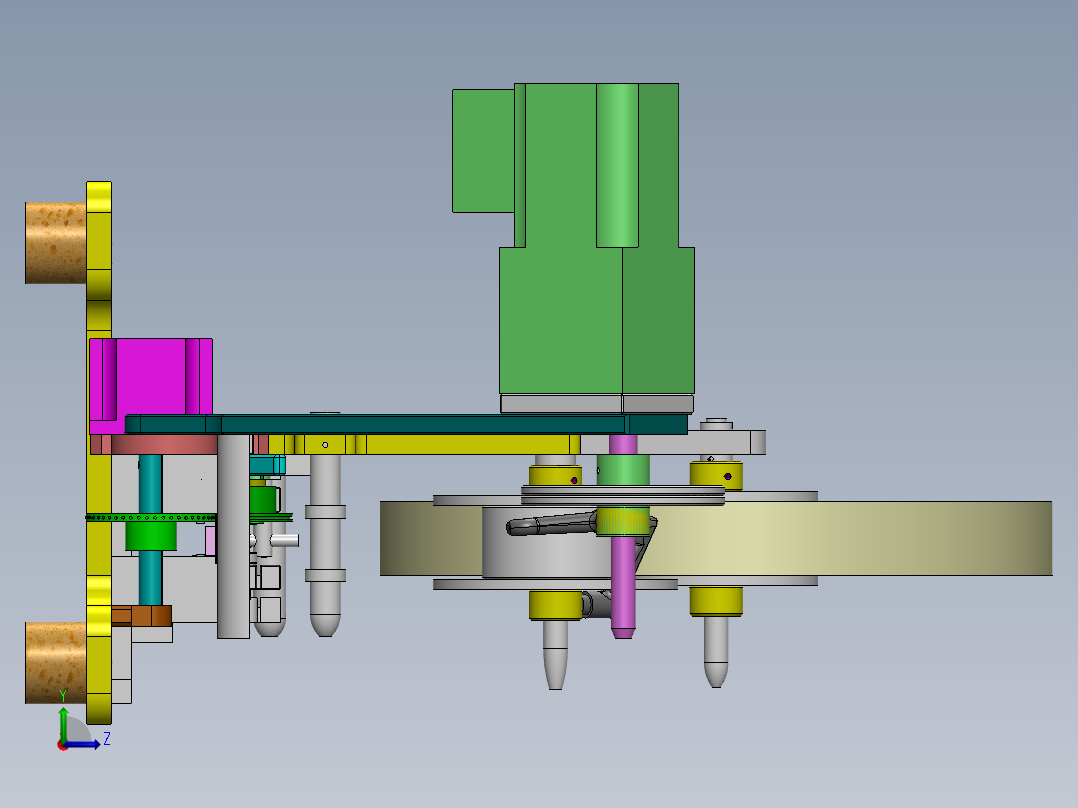This screenshot has width=1078, height=808.
Task: Select the green pulley on the teal shaft
Action: point(151,536)
